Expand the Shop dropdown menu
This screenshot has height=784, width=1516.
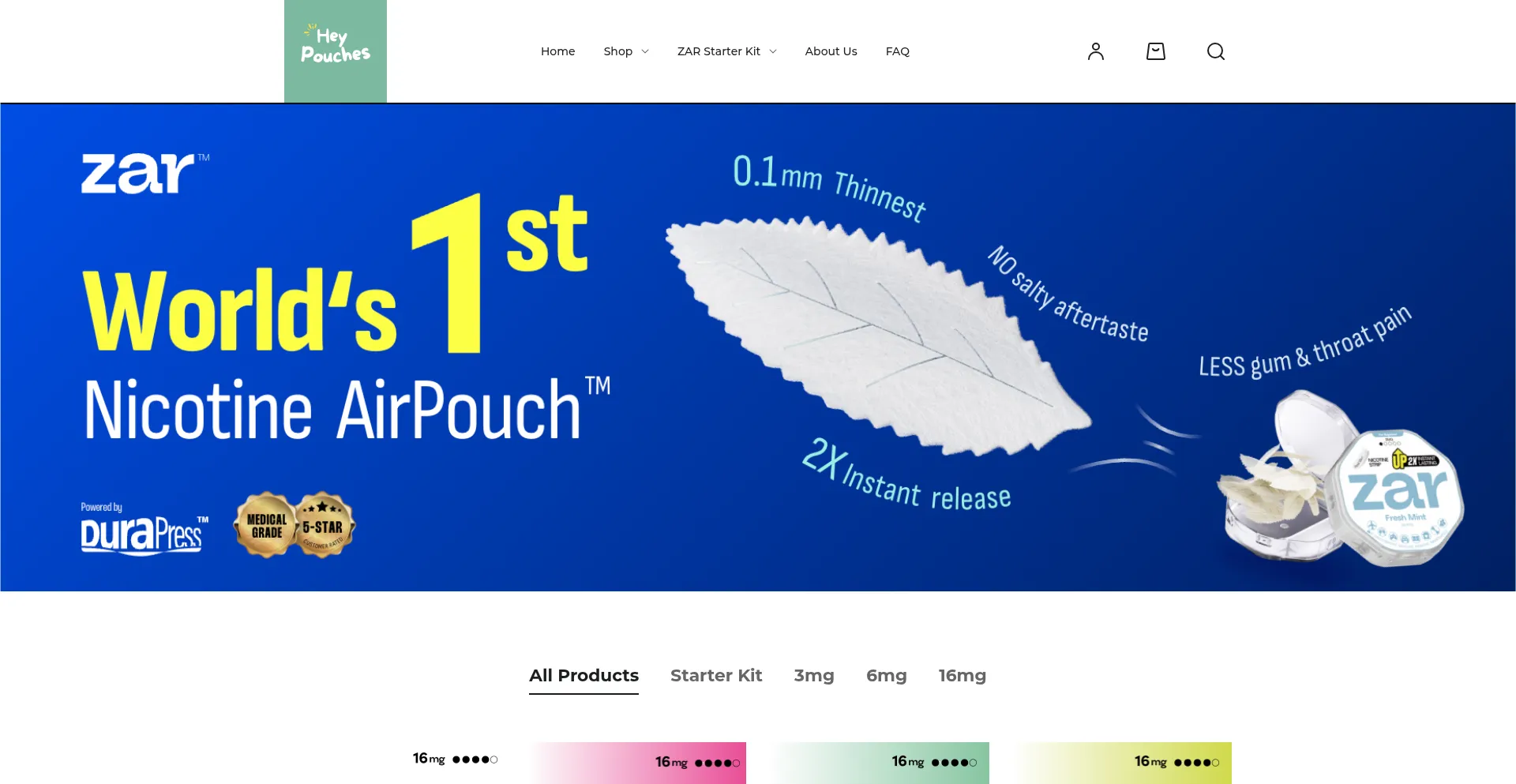(625, 51)
